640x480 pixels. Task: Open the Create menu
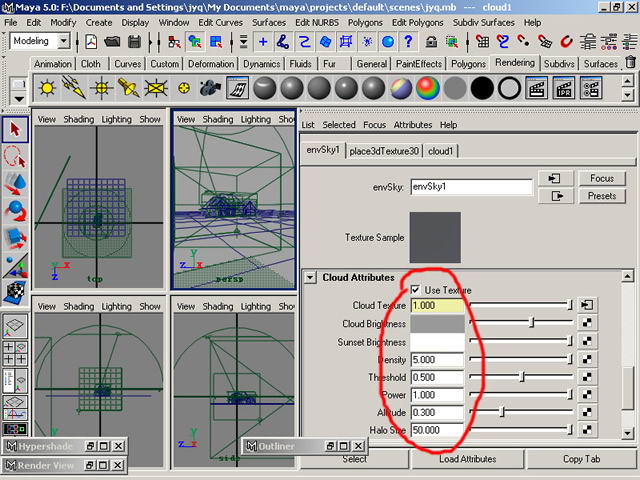[99, 22]
